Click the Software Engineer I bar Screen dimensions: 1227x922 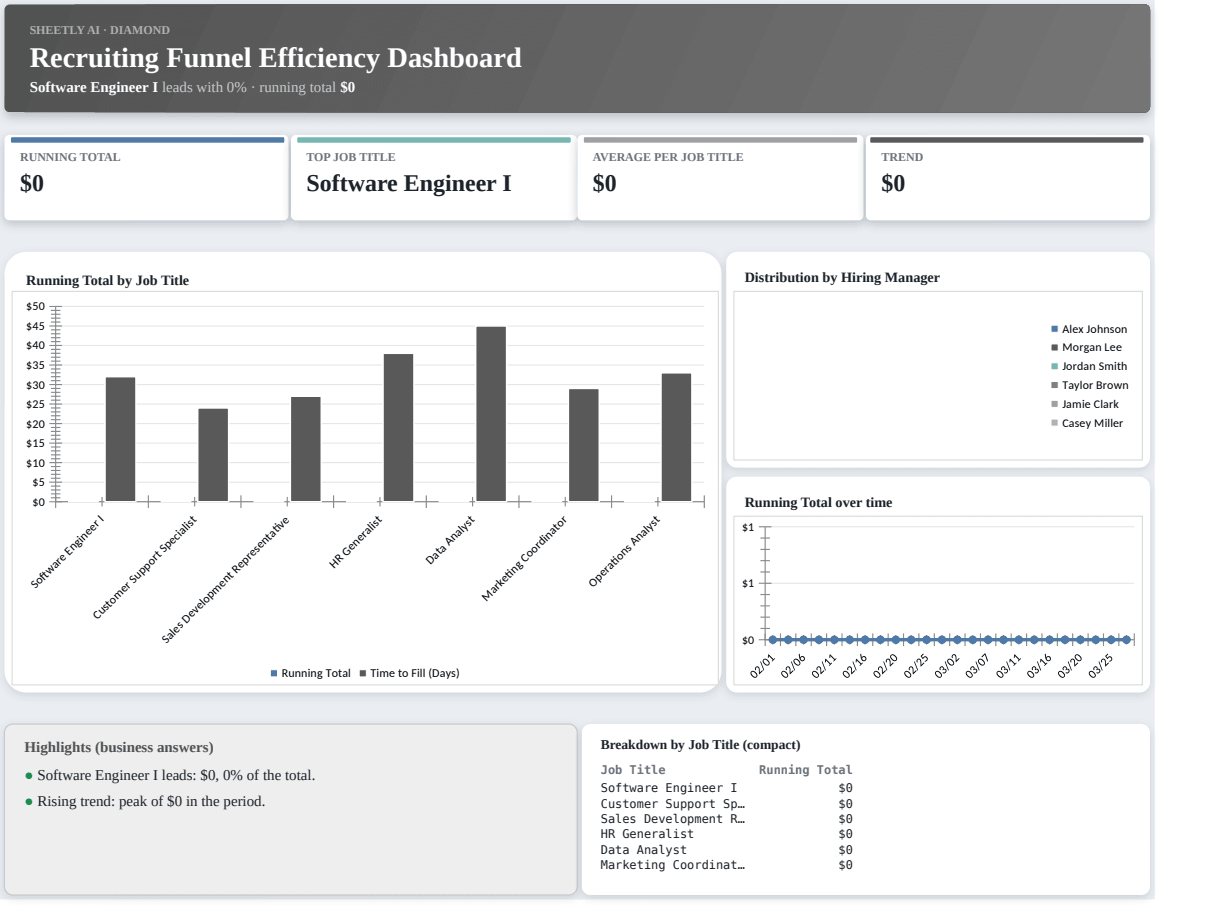tap(120, 439)
